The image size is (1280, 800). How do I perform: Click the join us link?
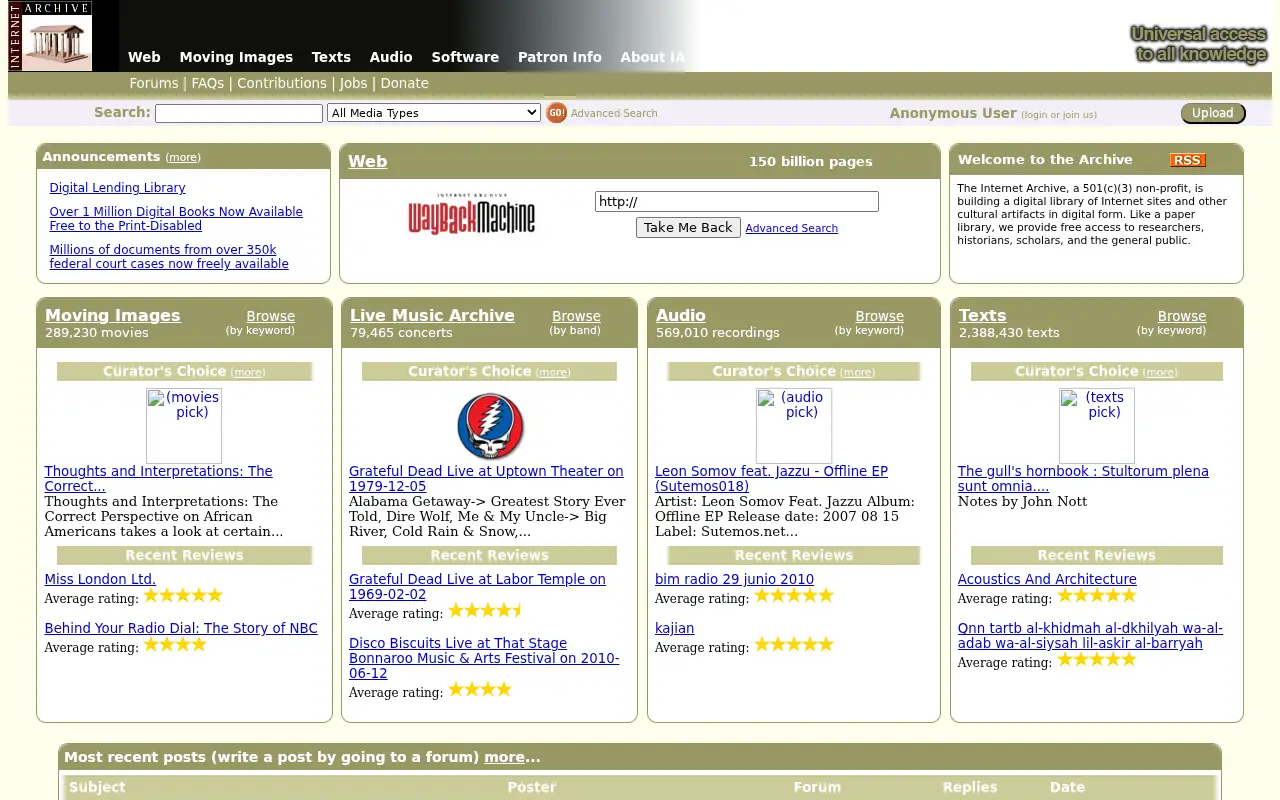pyautogui.click(x=1078, y=115)
